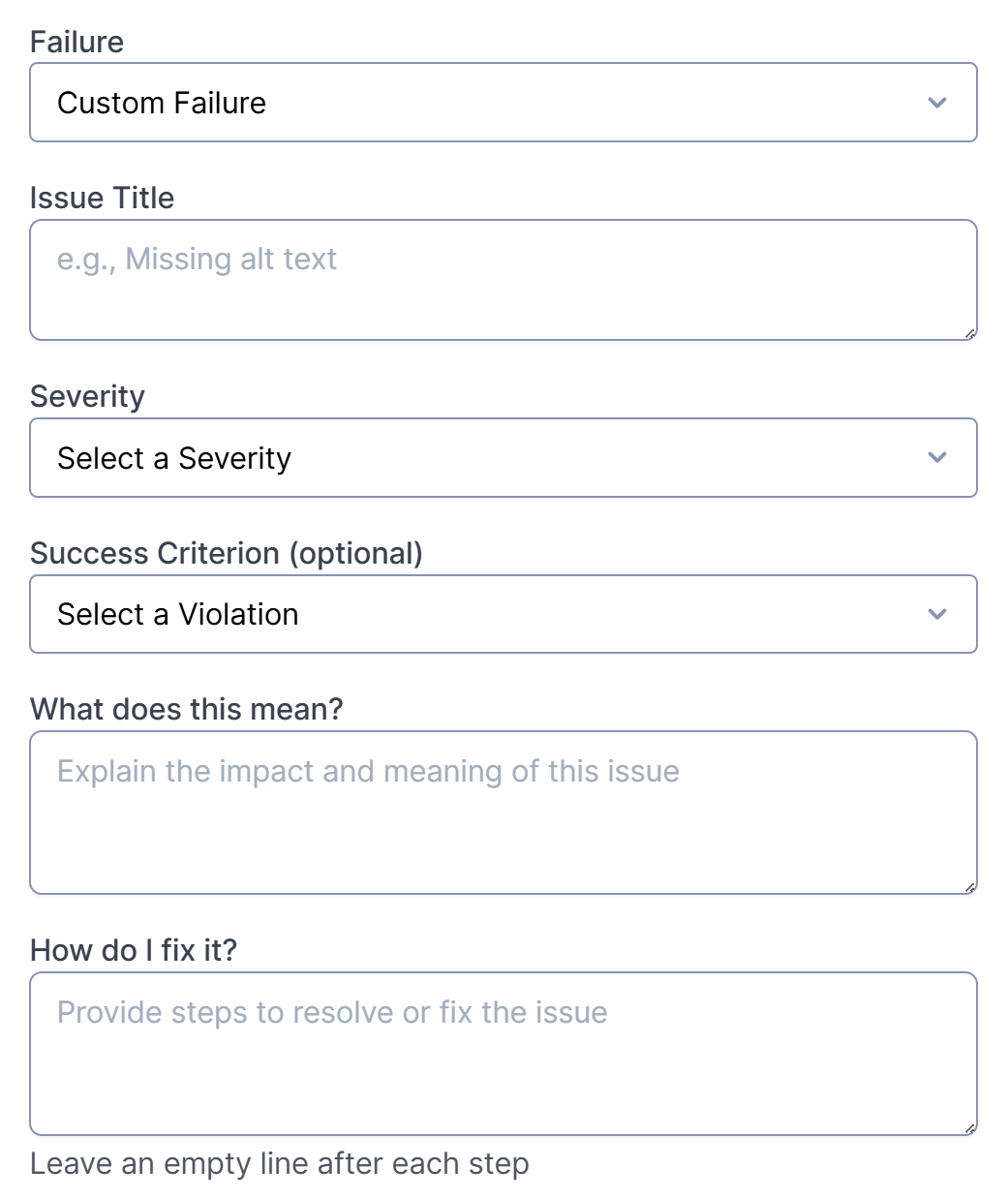Click the Severity label
This screenshot has width=1008, height=1198.
pos(87,395)
